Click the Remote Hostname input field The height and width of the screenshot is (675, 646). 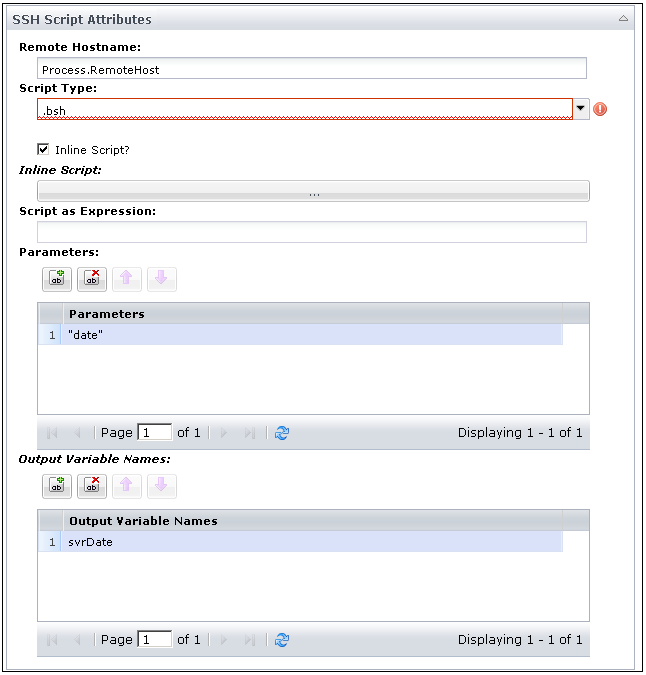click(312, 70)
